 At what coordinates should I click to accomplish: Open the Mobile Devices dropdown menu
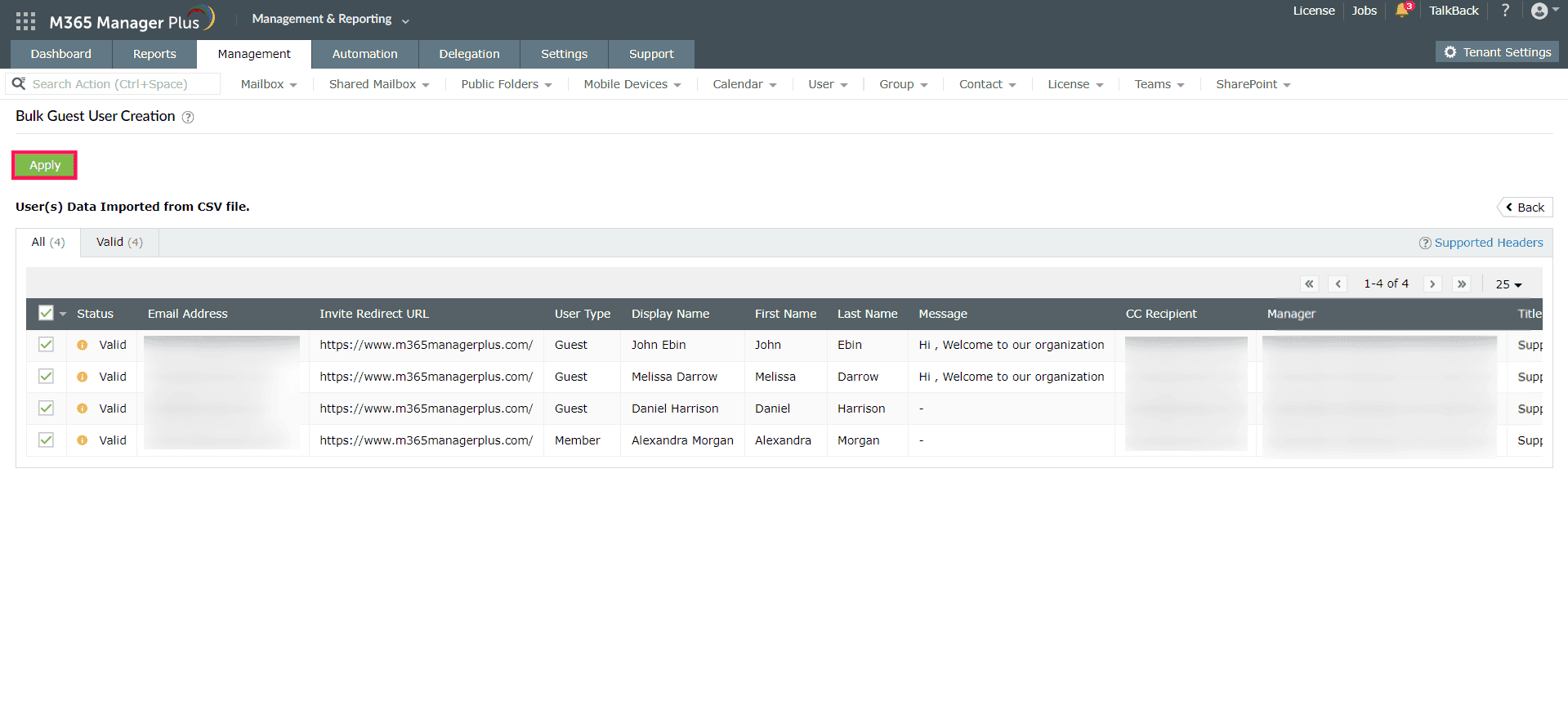coord(632,84)
